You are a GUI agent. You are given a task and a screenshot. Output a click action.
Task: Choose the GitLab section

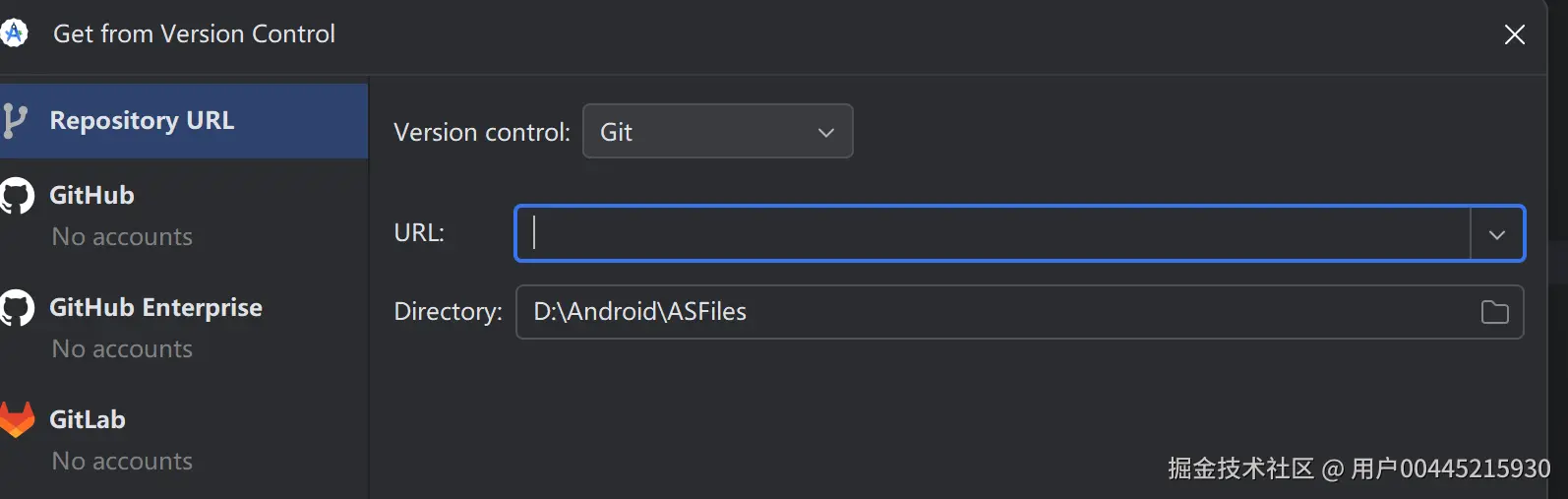[x=88, y=419]
